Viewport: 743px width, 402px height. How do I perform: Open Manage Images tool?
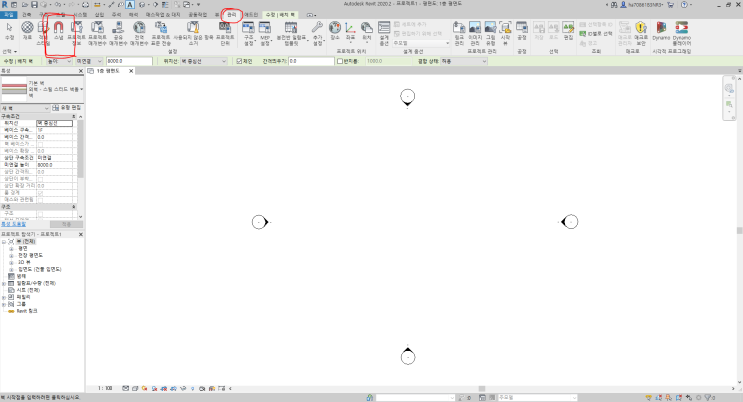[x=475, y=32]
